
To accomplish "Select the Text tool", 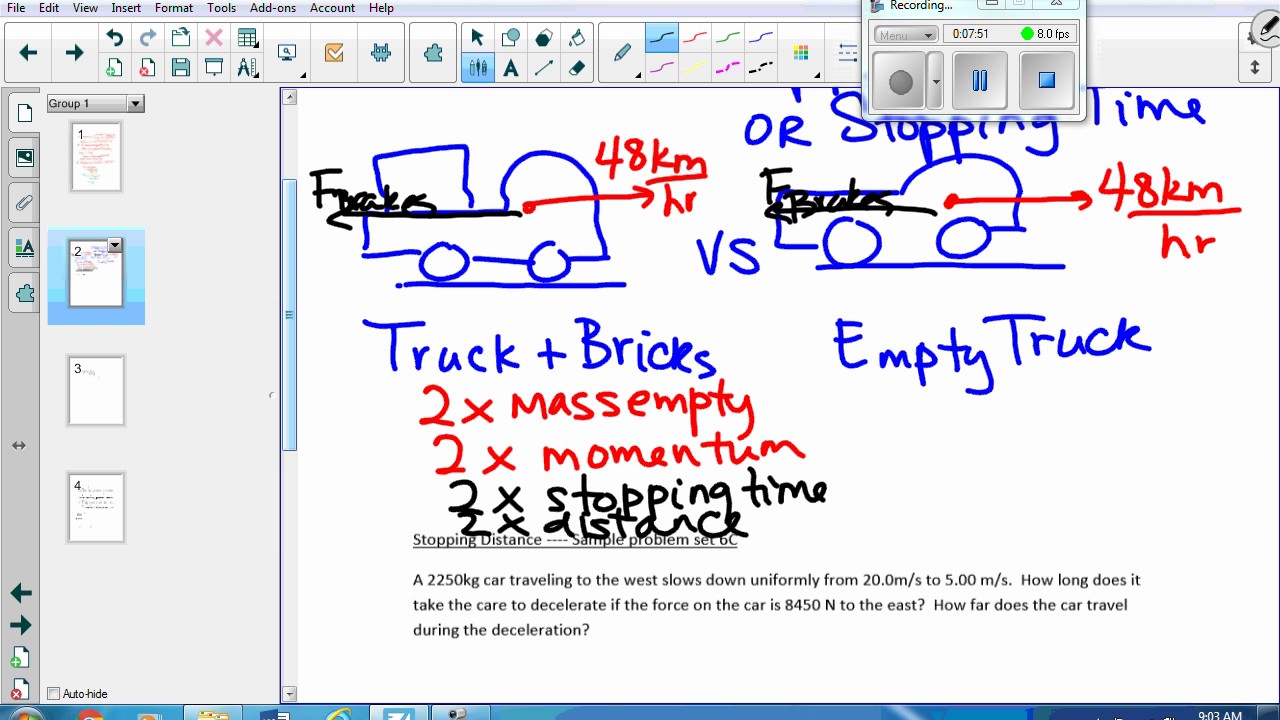I will (x=510, y=68).
